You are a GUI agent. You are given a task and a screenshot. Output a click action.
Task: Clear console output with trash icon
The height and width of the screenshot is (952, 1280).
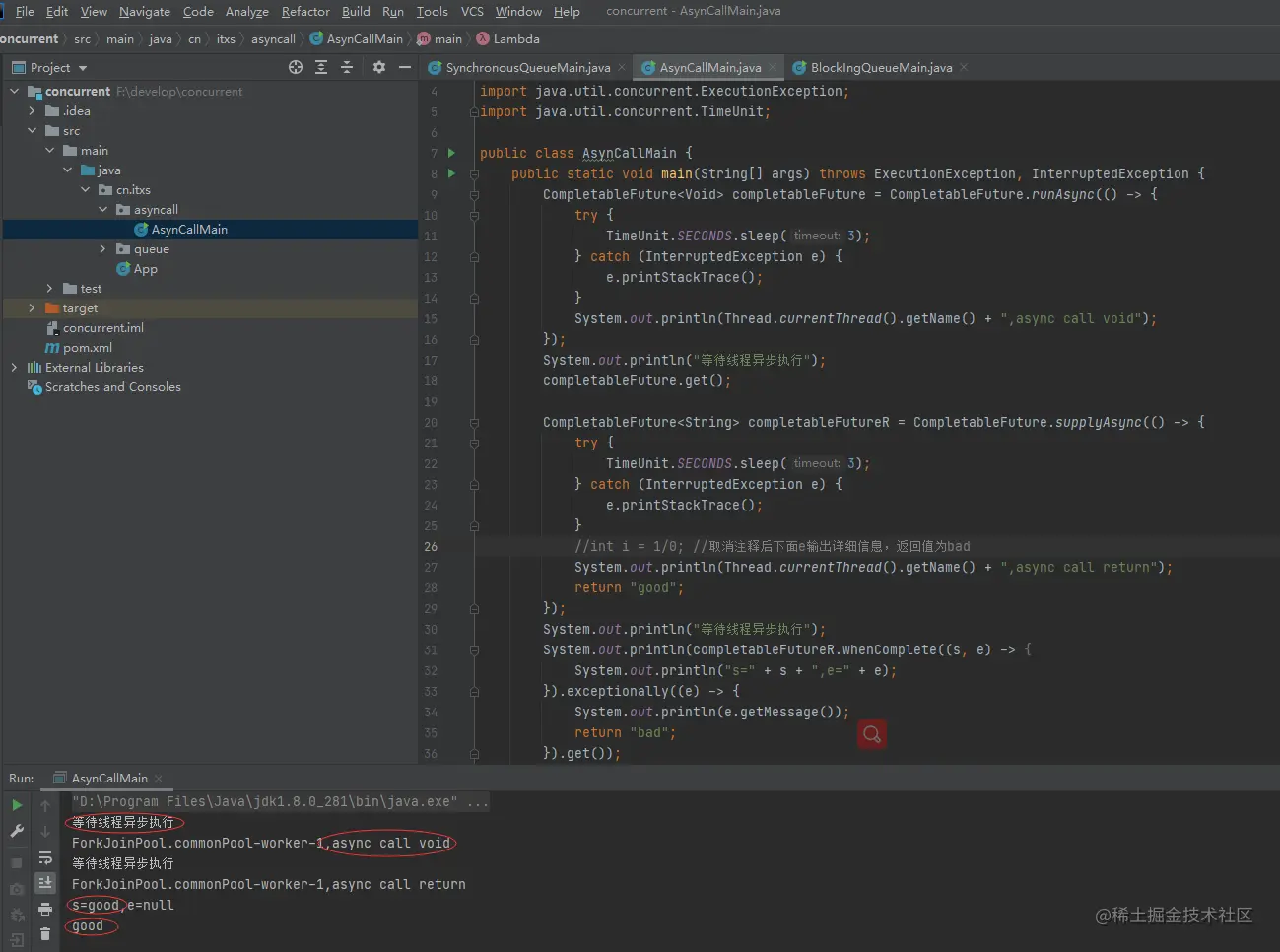tap(45, 933)
